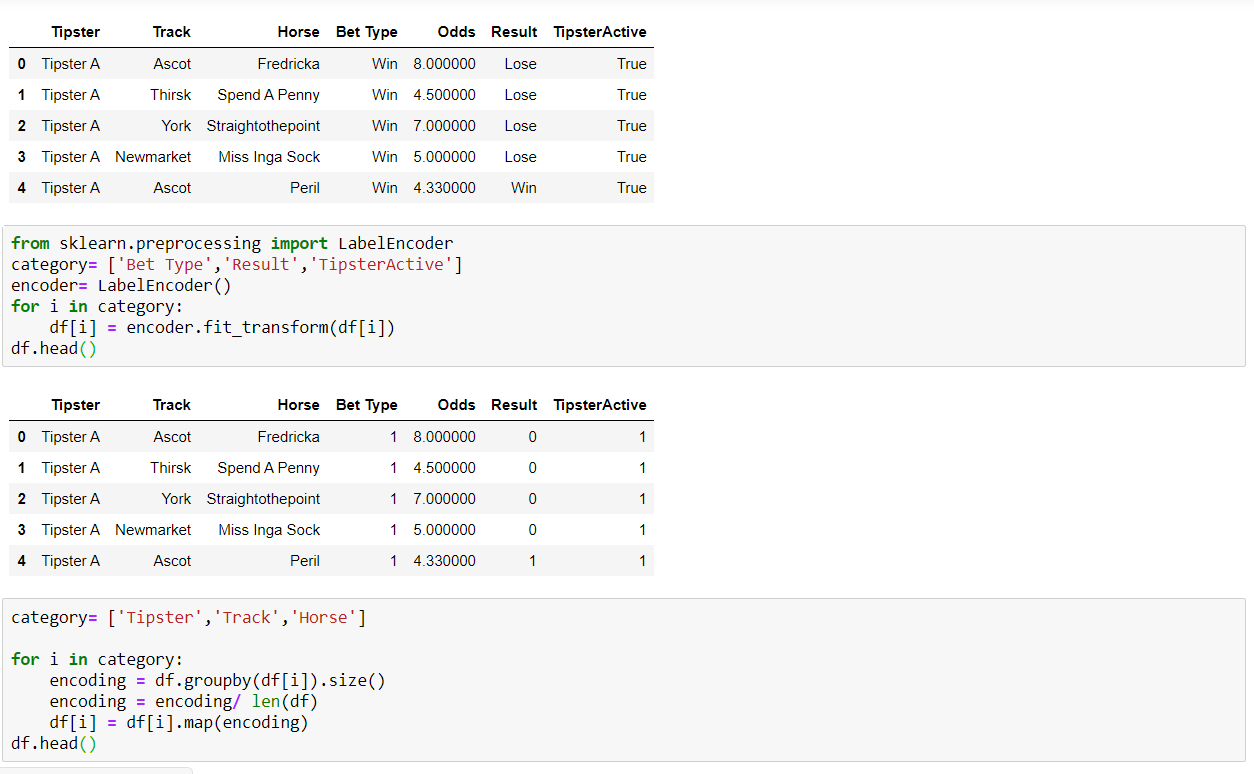Viewport: 1254px width, 774px height.
Task: Click the Straightothepoint horse name
Action: (x=263, y=125)
